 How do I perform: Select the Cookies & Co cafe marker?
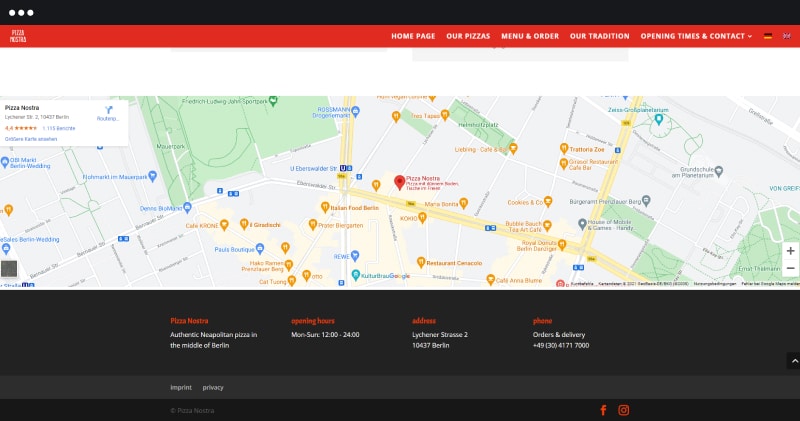point(548,202)
